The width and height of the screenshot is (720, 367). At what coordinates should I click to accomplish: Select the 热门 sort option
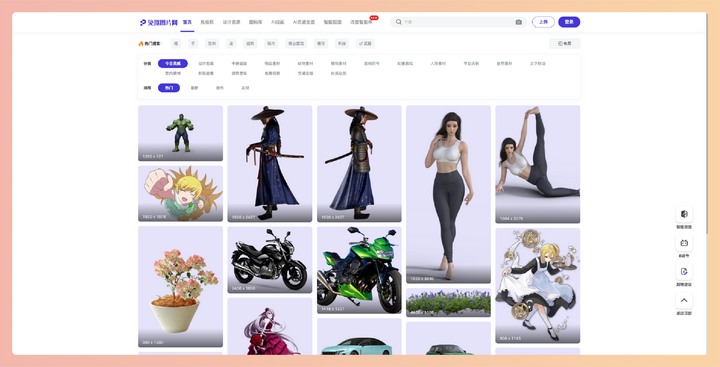coord(169,88)
